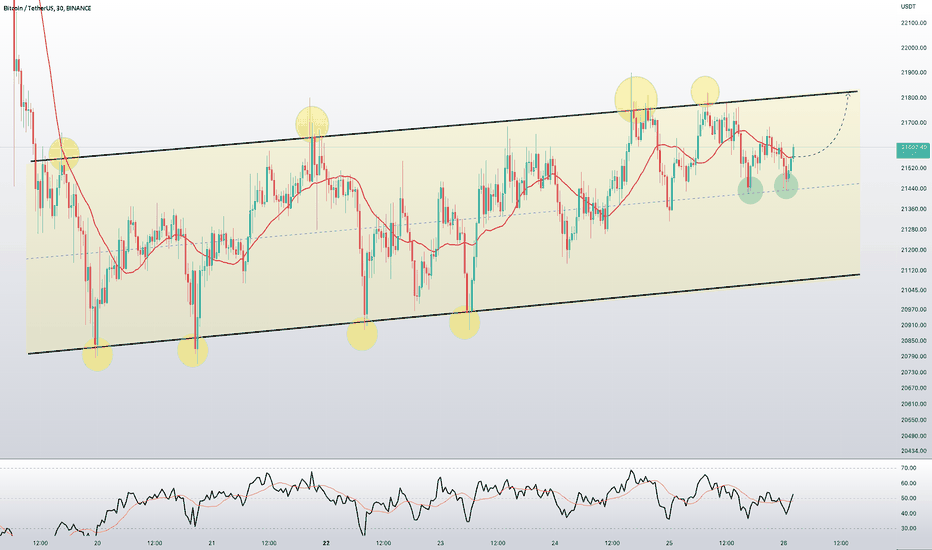932x550 pixels.
Task: Click the 12:00 label between dates 22 and 23
Action: (383, 543)
